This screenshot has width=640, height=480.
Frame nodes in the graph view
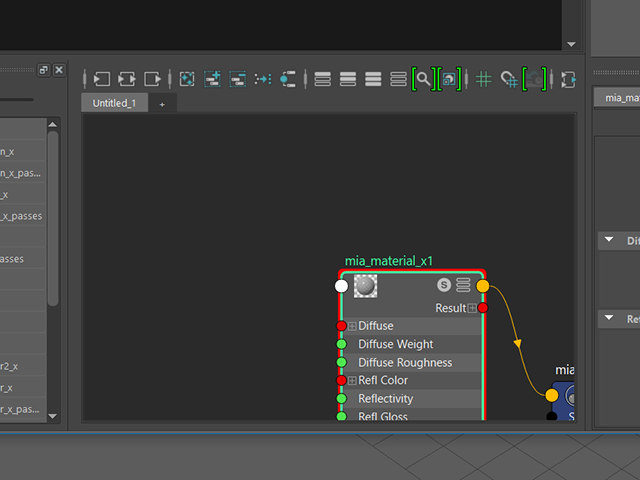click(x=187, y=79)
